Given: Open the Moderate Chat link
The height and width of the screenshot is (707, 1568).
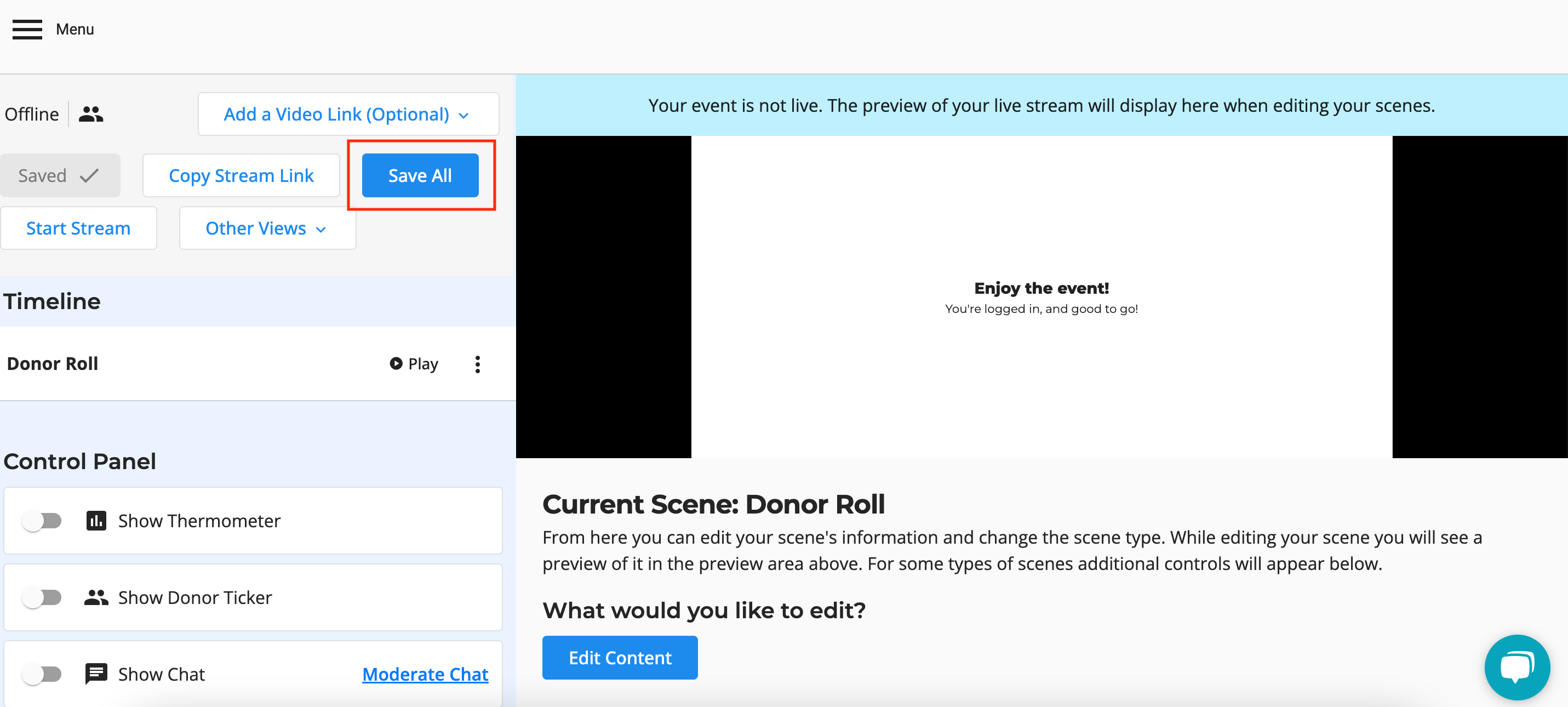Looking at the screenshot, I should [425, 674].
